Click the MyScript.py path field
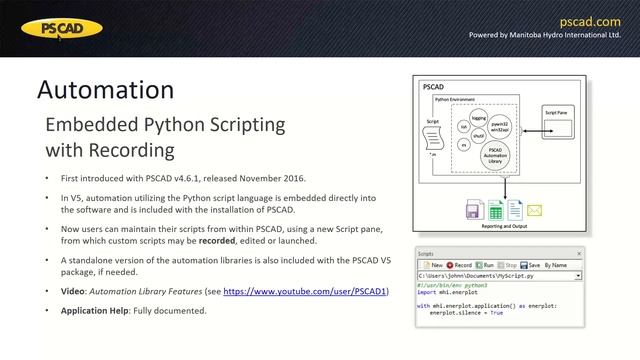The width and height of the screenshot is (640, 360). [x=496, y=276]
